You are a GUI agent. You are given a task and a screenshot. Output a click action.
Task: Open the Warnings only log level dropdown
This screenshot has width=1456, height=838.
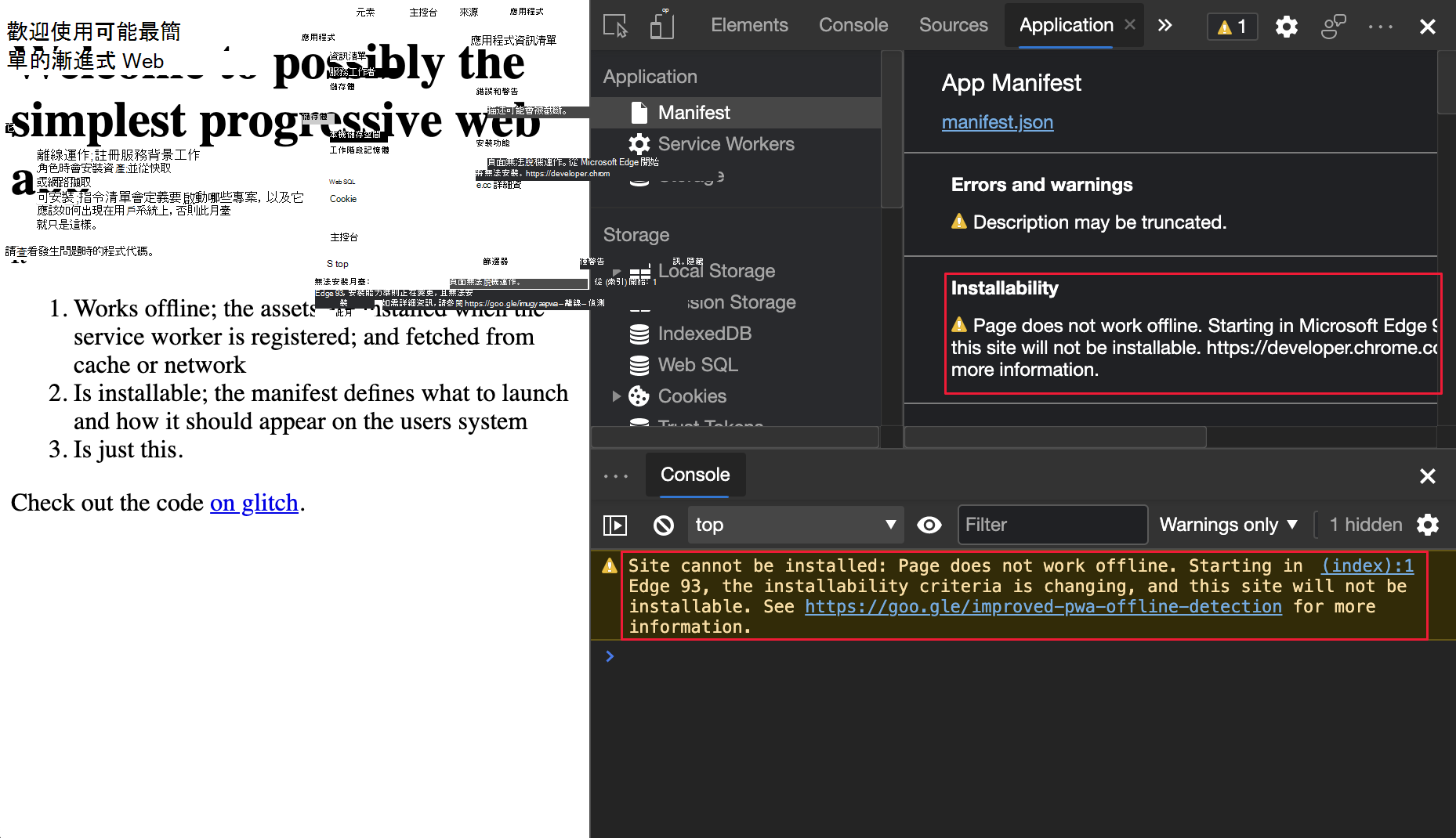tap(1228, 525)
